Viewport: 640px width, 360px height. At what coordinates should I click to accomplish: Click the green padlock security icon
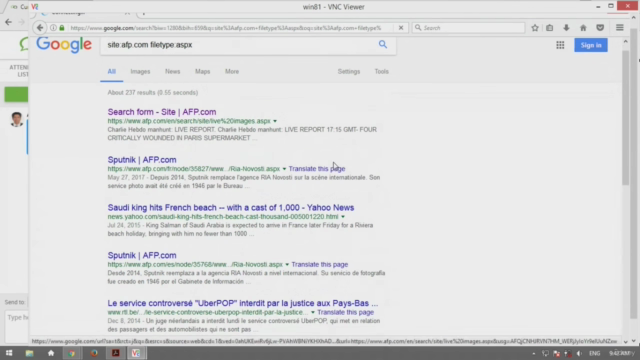click(x=62, y=28)
